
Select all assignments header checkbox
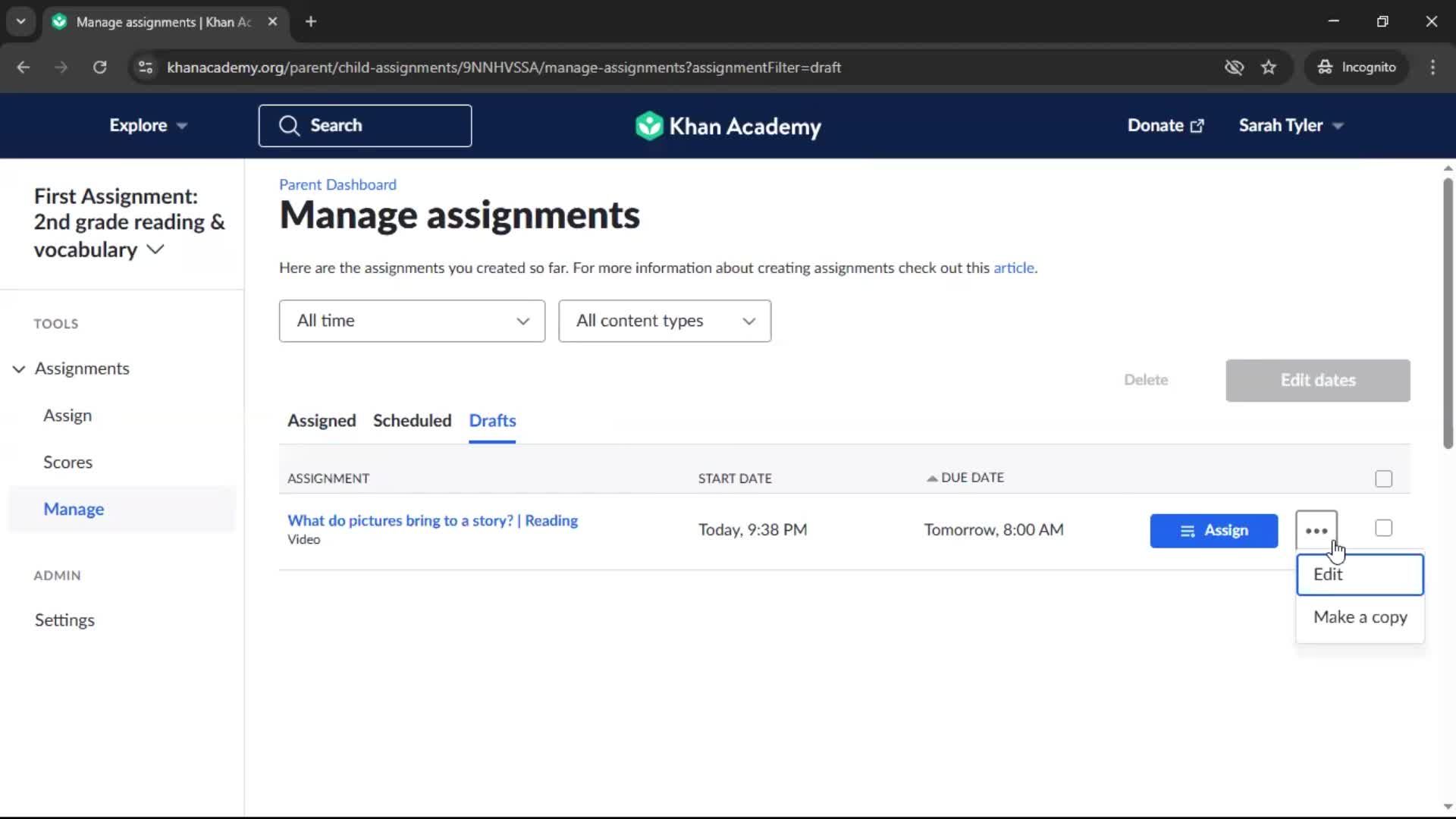click(x=1383, y=479)
